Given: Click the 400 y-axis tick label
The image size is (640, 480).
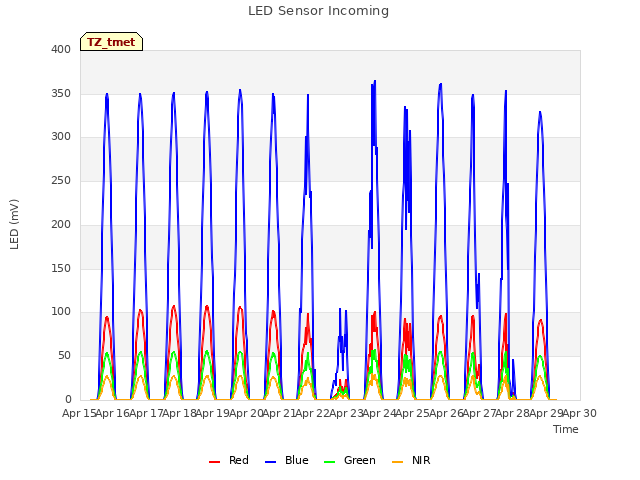Looking at the screenshot, I should coord(61,49).
